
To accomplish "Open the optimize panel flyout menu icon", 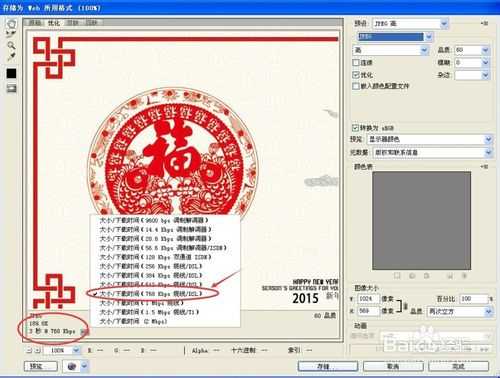I will [484, 23].
